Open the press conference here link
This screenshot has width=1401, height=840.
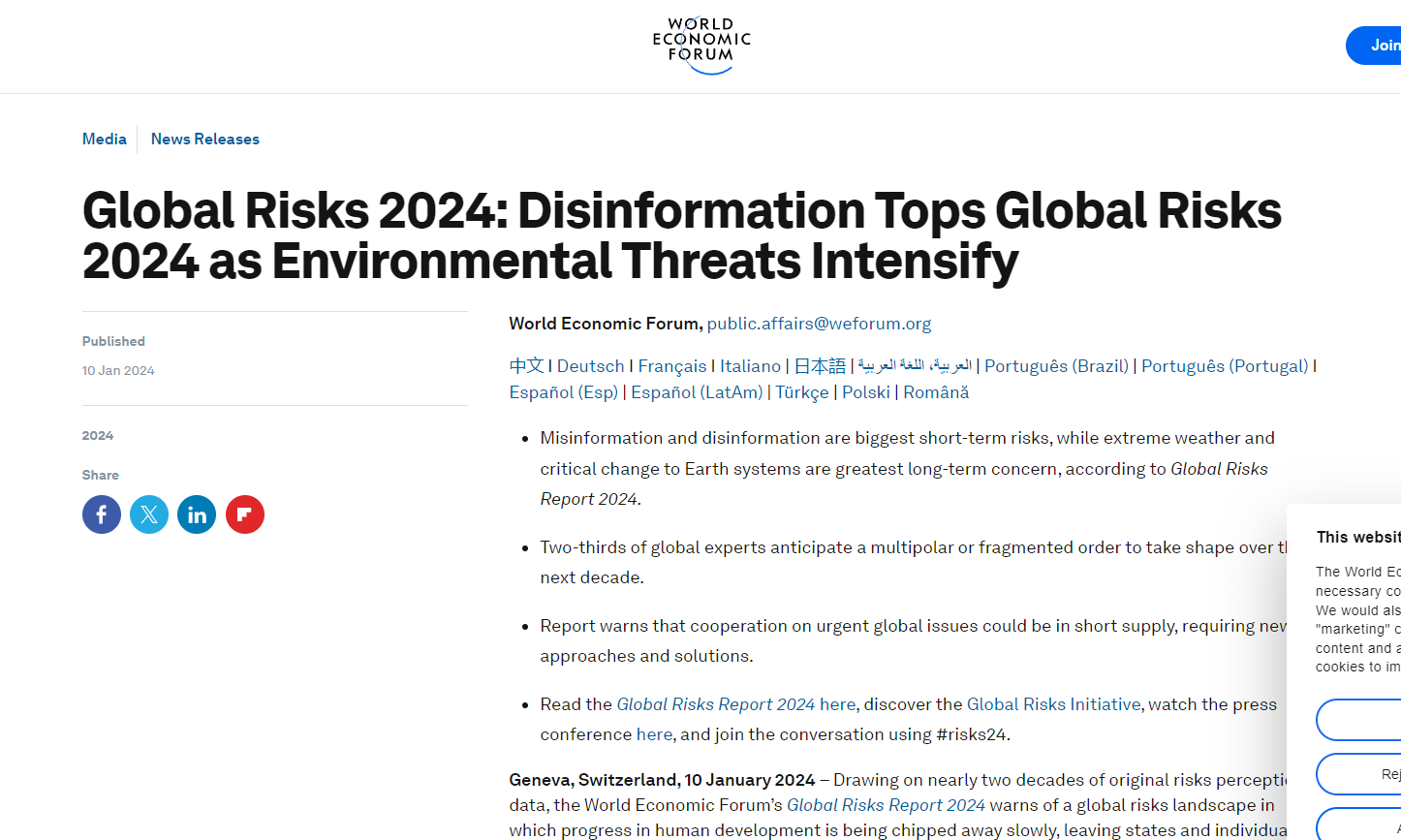click(654, 734)
